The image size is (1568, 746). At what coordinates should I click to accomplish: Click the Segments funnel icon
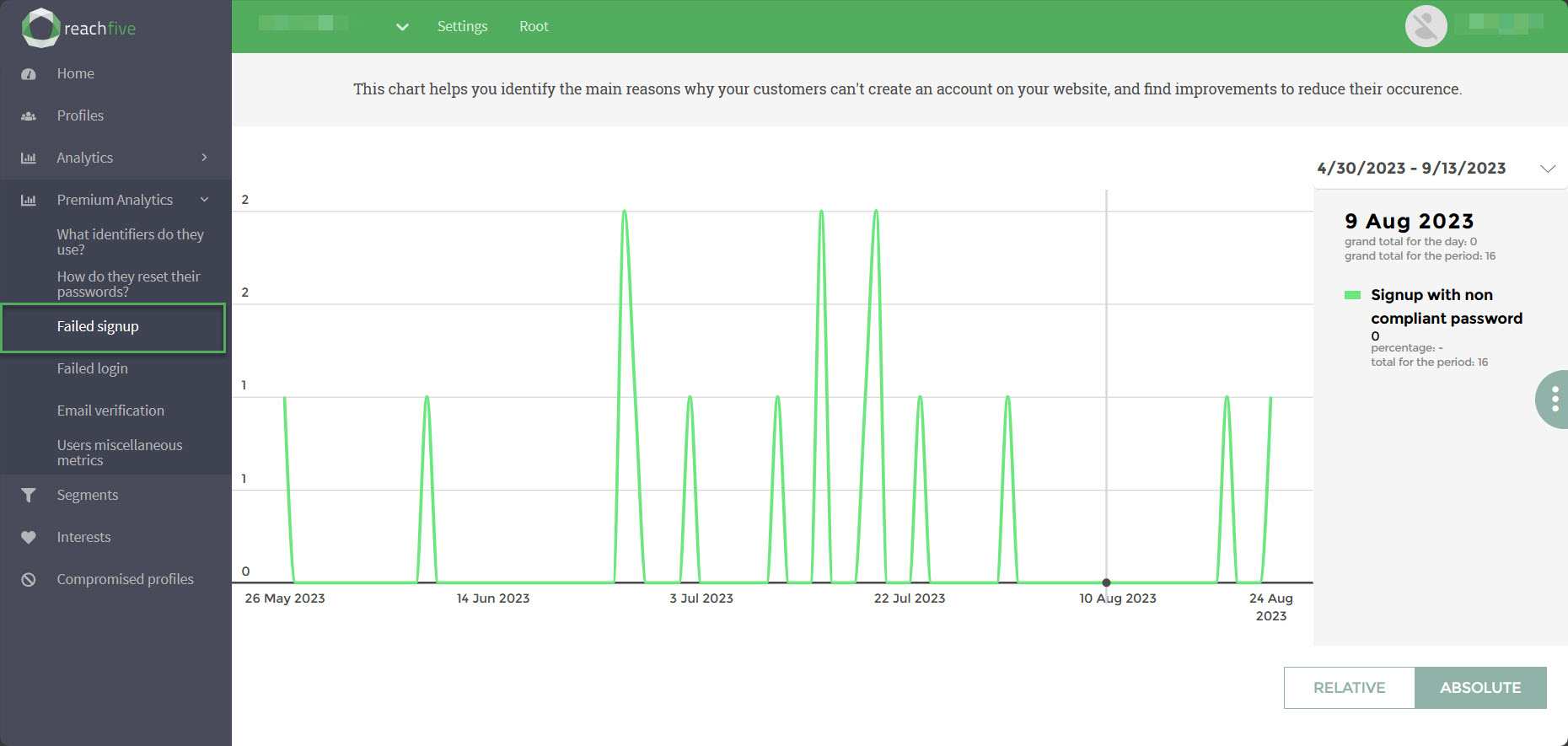29,496
